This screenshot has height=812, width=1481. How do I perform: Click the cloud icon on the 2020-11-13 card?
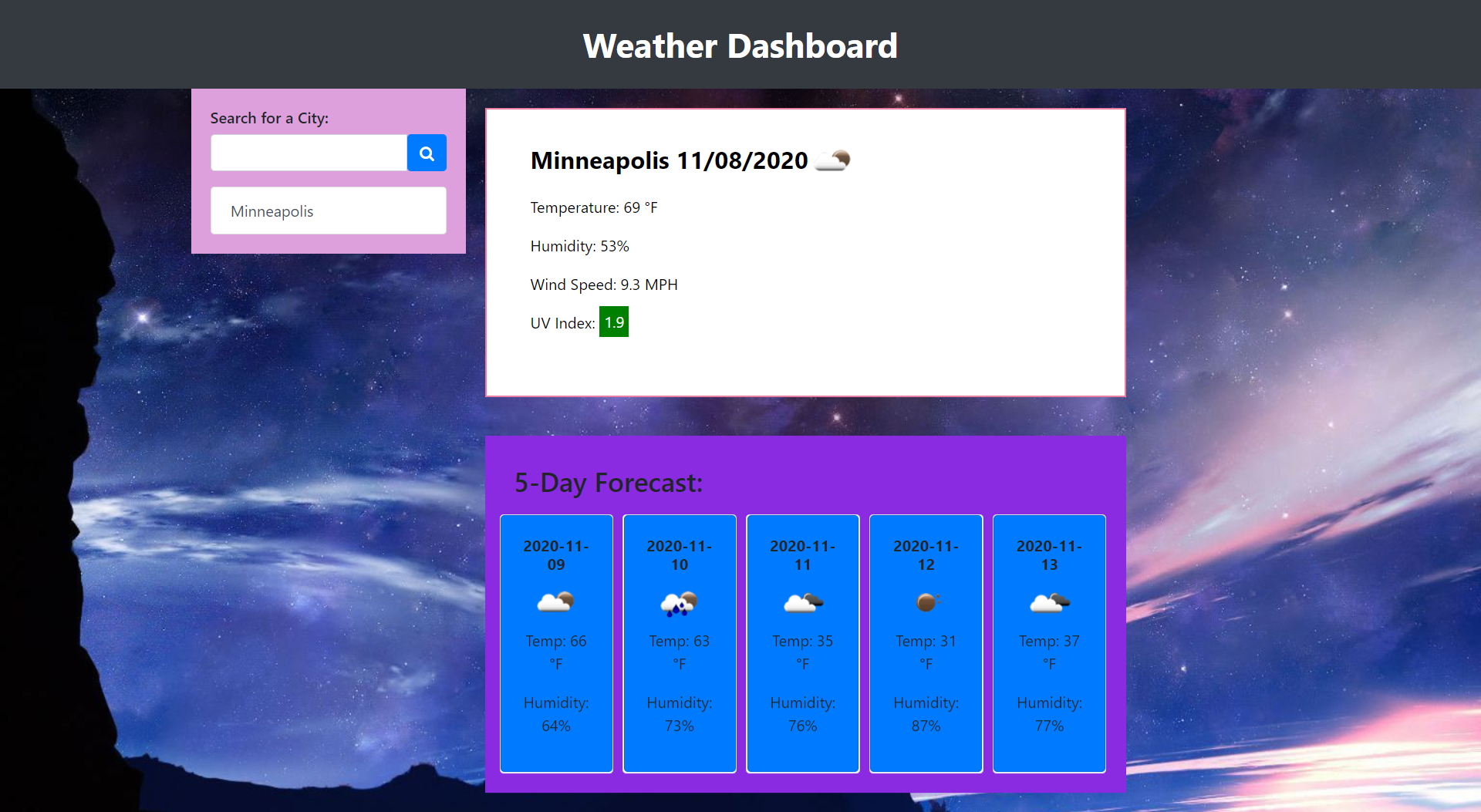pos(1049,602)
